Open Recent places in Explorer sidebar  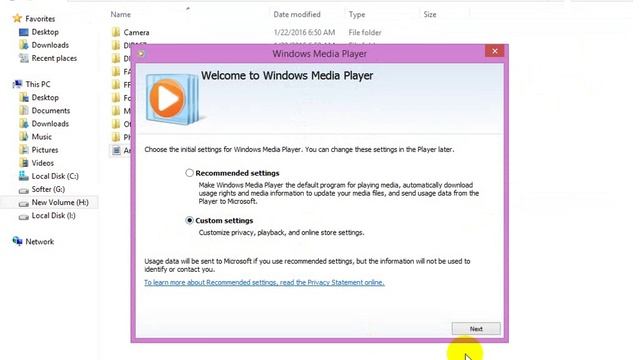(x=54, y=58)
